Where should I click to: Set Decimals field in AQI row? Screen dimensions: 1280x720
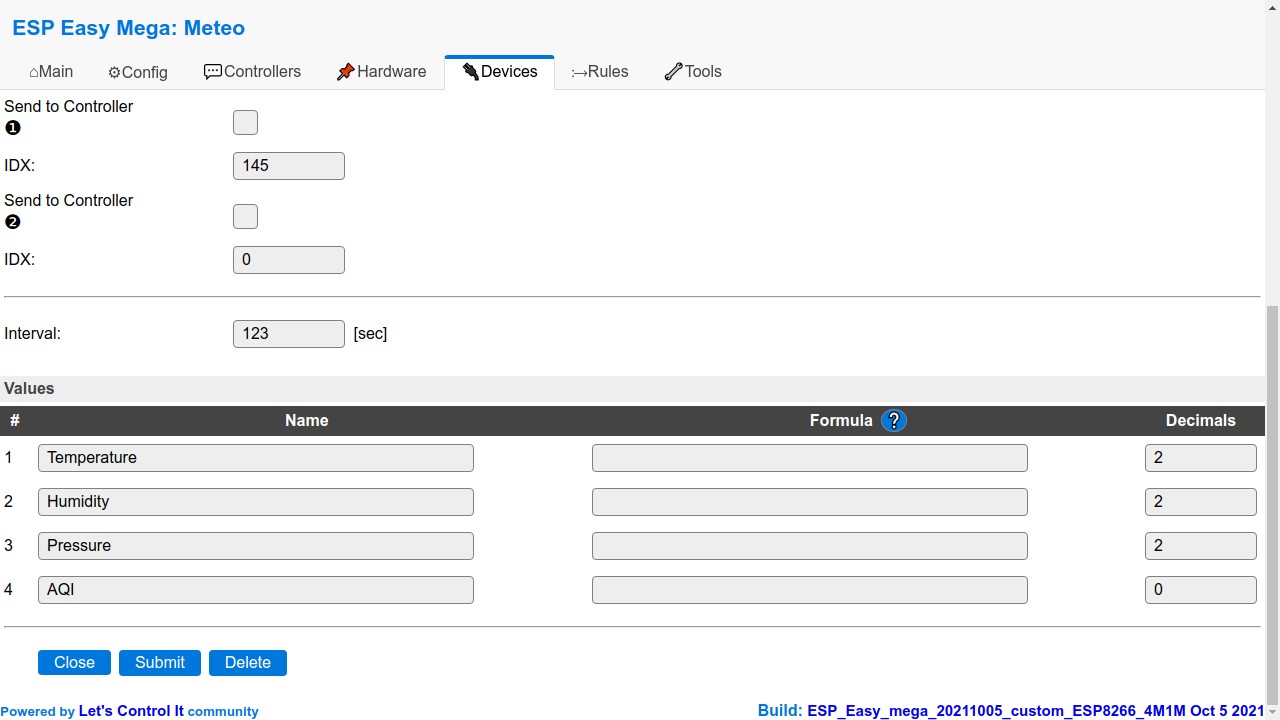tap(1201, 590)
